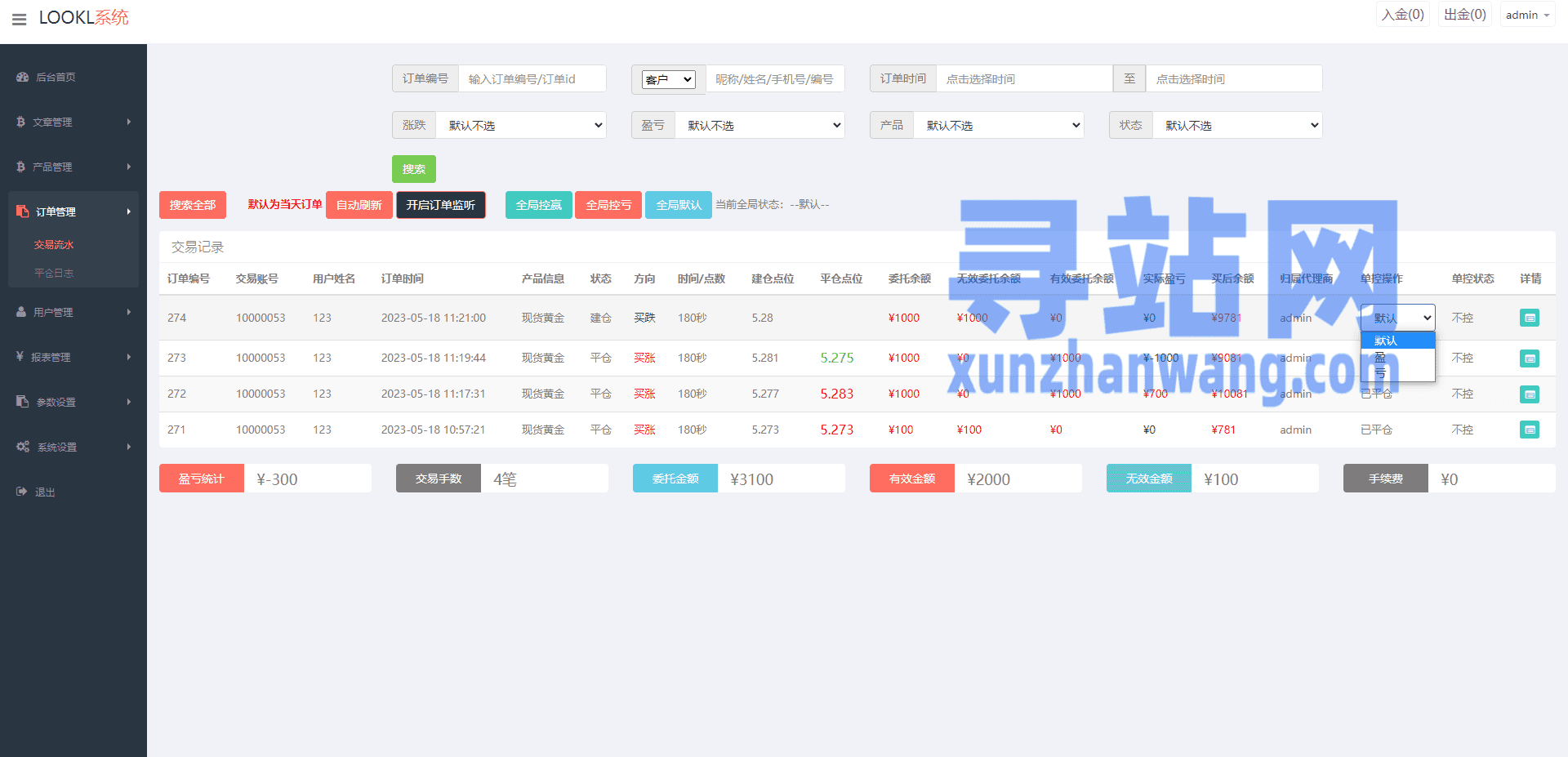
Task: Expand the 系统设置 submenu arrow
Action: point(129,447)
